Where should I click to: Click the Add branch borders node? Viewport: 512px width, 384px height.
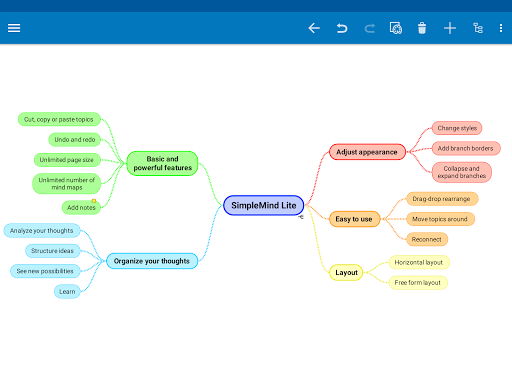[x=466, y=148]
